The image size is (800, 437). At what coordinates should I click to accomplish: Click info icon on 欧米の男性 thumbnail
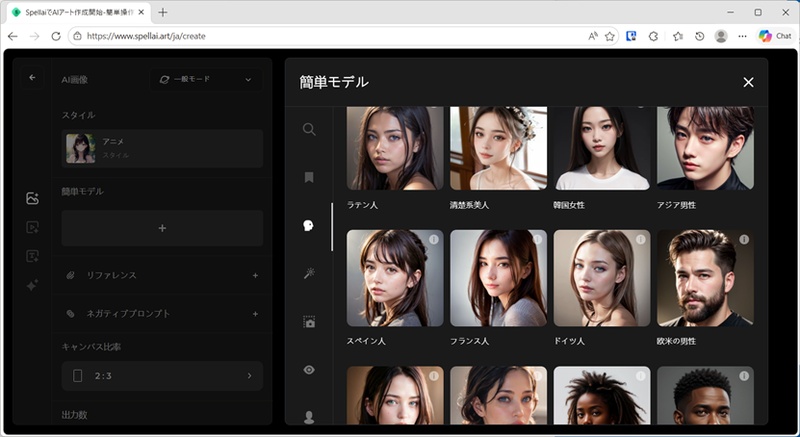pyautogui.click(x=744, y=239)
